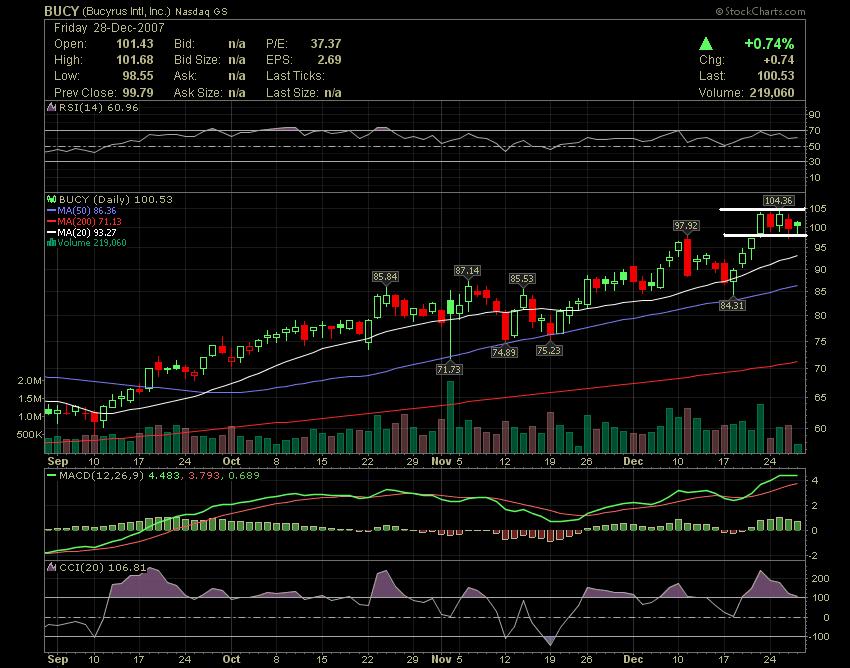
Task: Click the 85.53 peak price label
Action: [521, 279]
